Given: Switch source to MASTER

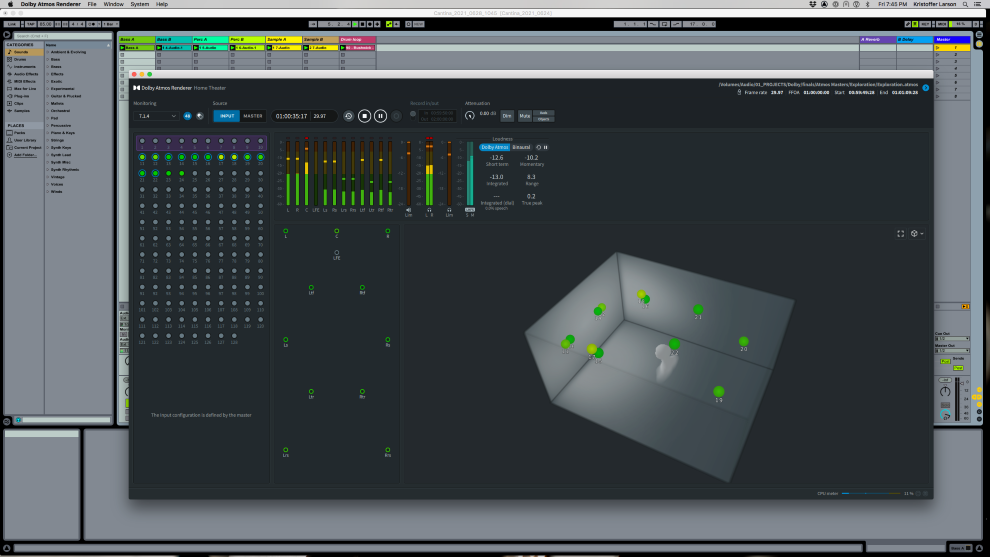Looking at the screenshot, I should coord(253,116).
